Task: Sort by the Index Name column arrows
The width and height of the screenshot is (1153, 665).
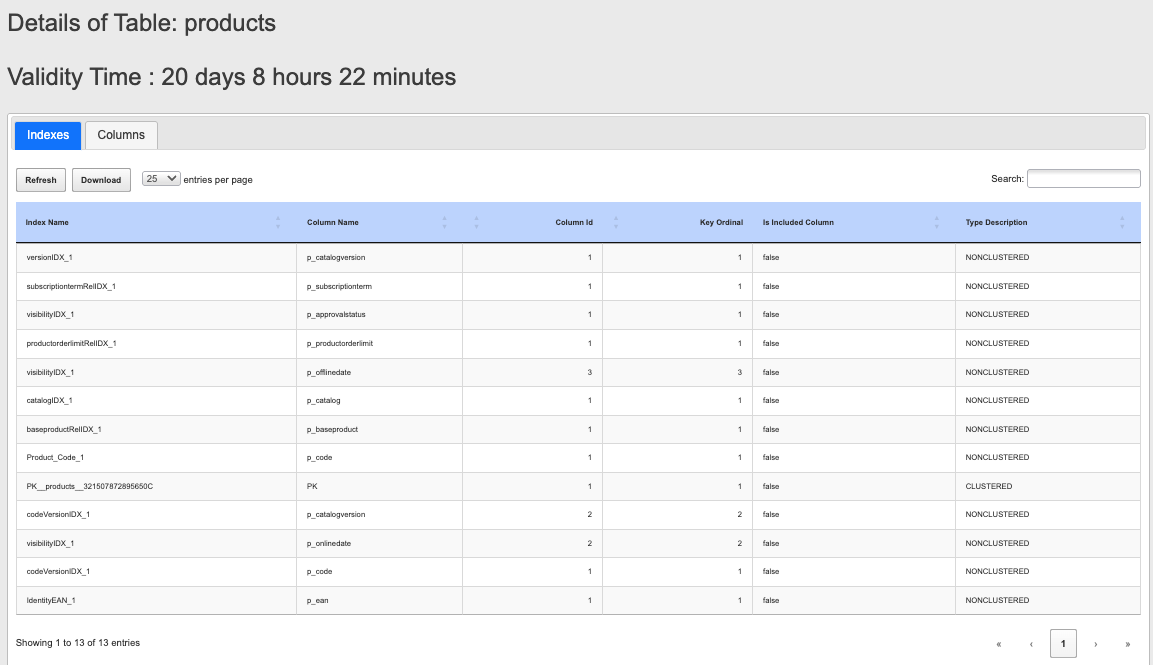Action: [278, 222]
